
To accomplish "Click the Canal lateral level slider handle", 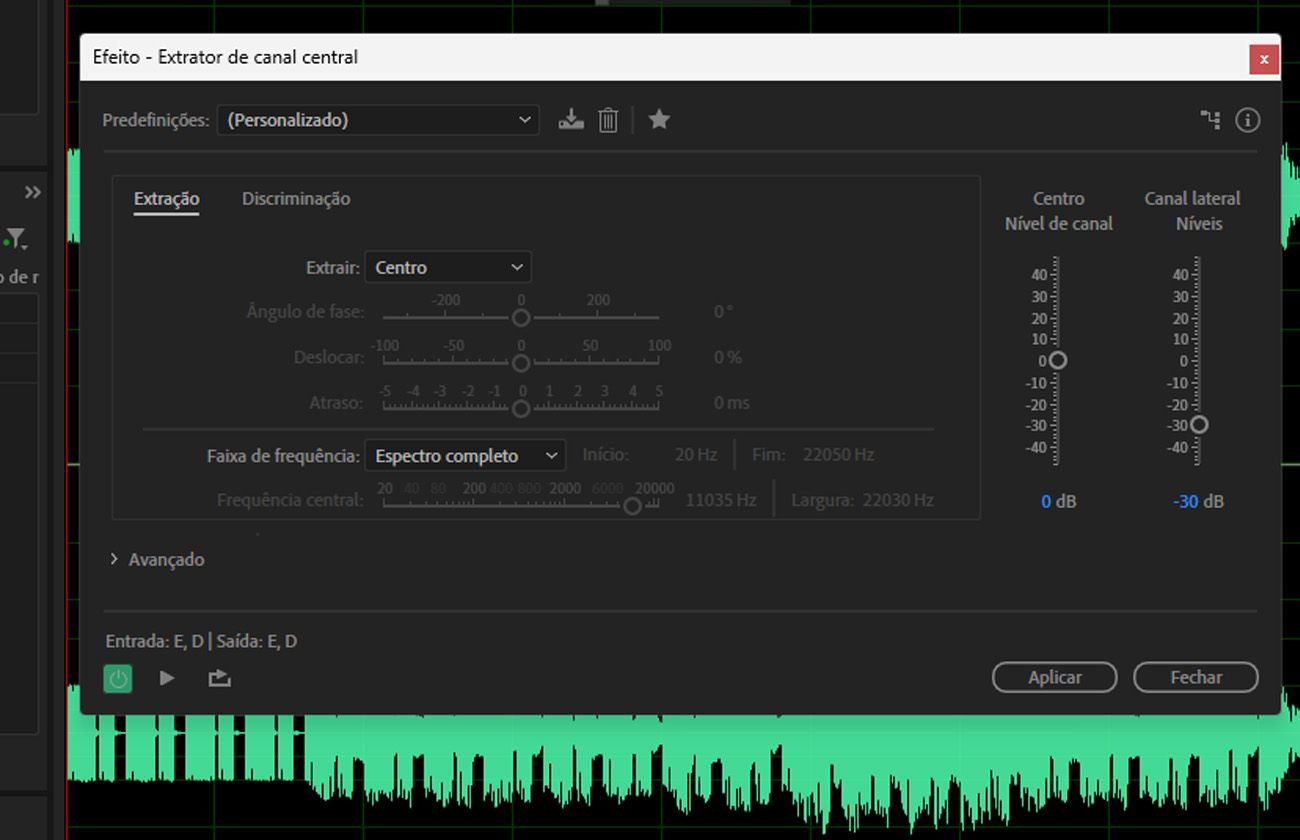I will (x=1199, y=425).
